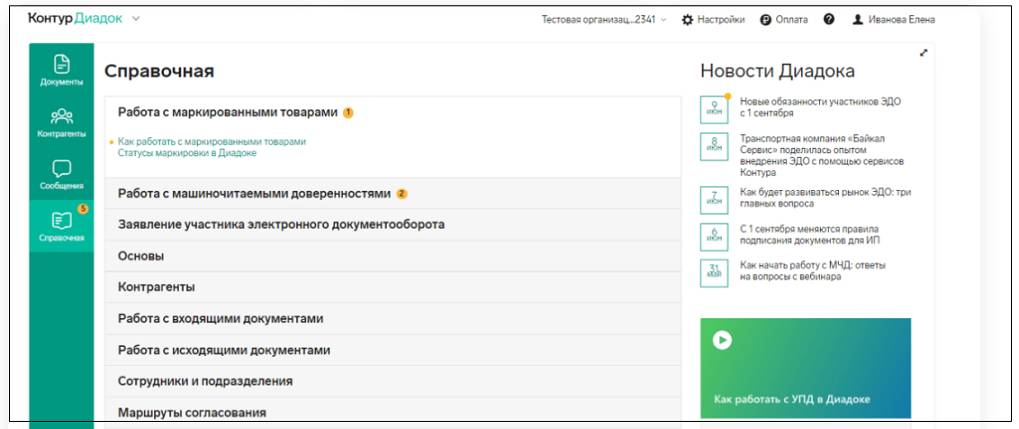Open news Как начать работу с МЧД
The height and width of the screenshot is (429, 1019).
pyautogui.click(x=813, y=270)
